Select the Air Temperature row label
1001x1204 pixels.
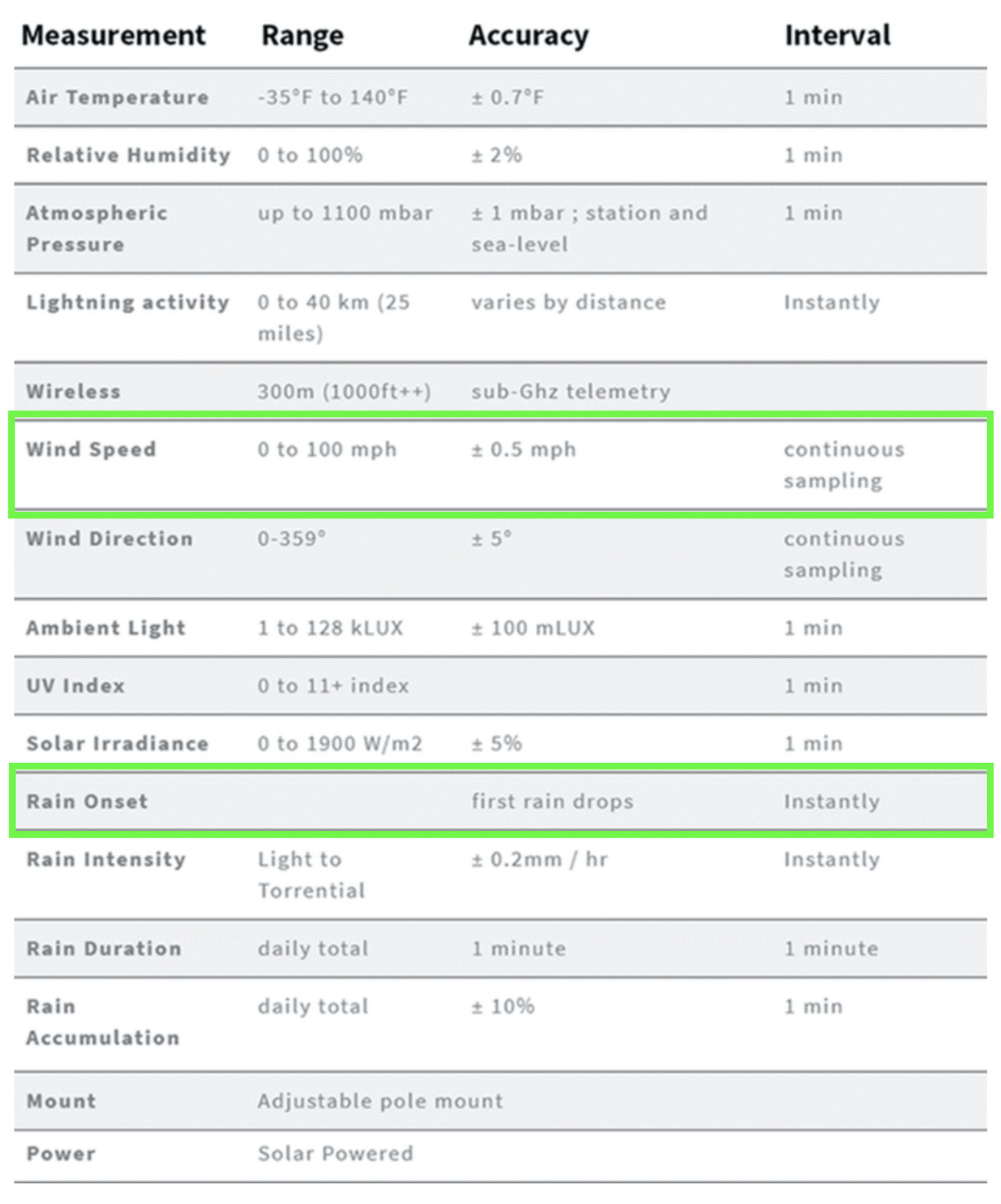(x=117, y=97)
